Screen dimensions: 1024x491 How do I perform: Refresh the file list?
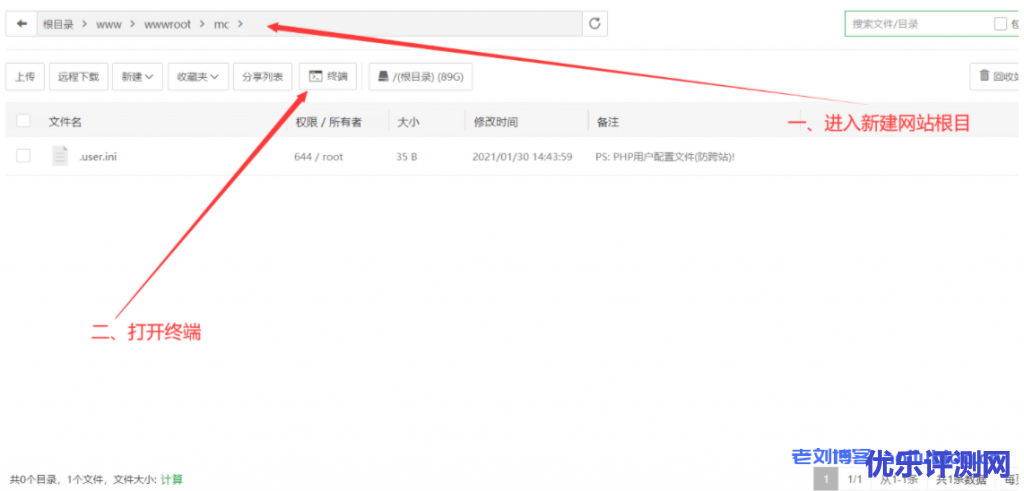click(594, 24)
